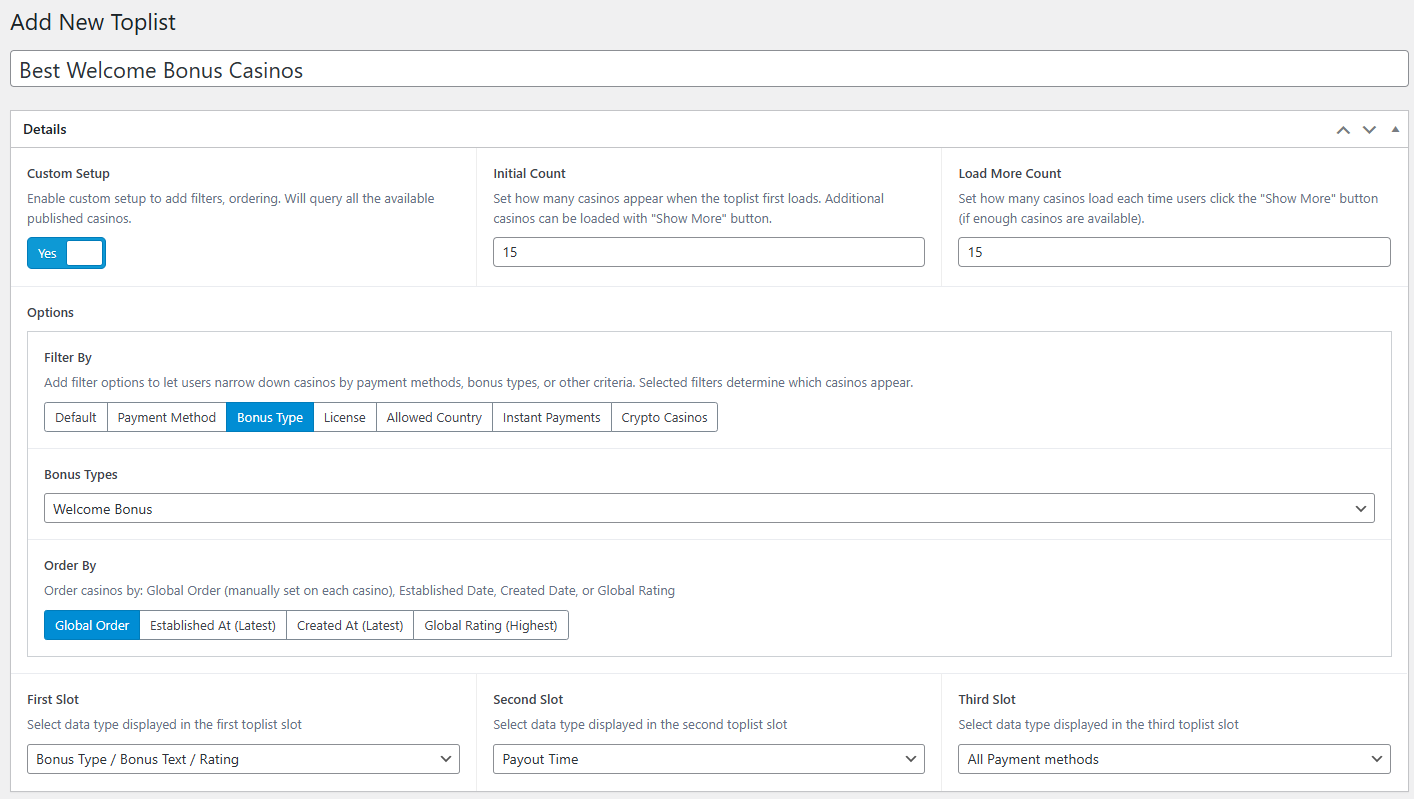This screenshot has width=1414, height=799.
Task: Disable the Custom Setup toggle
Action: [x=66, y=253]
